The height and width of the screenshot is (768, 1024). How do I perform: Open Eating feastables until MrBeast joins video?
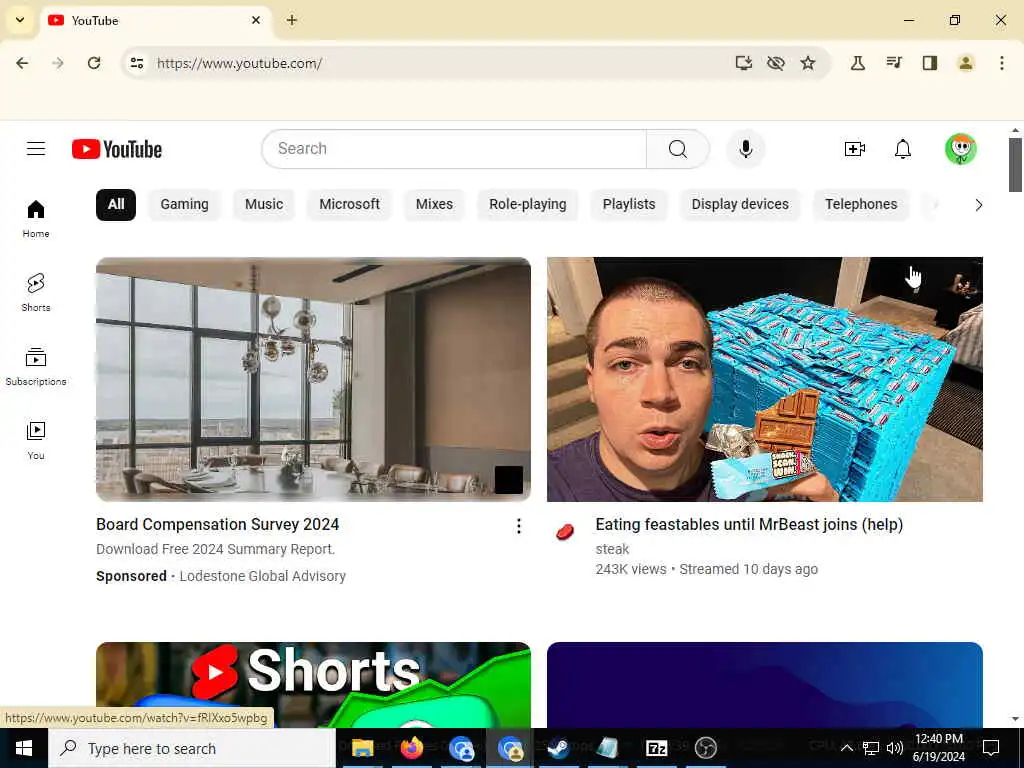(749, 524)
